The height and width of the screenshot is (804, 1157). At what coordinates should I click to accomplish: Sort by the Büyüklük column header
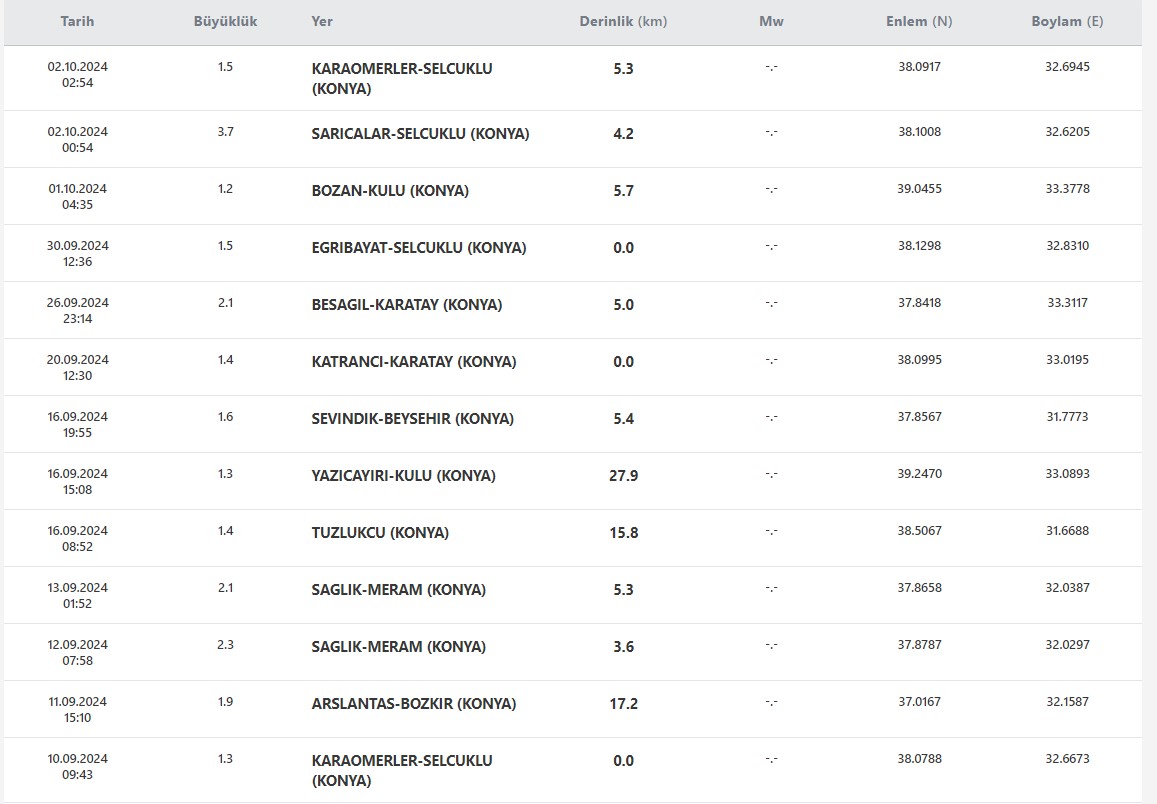click(x=225, y=21)
